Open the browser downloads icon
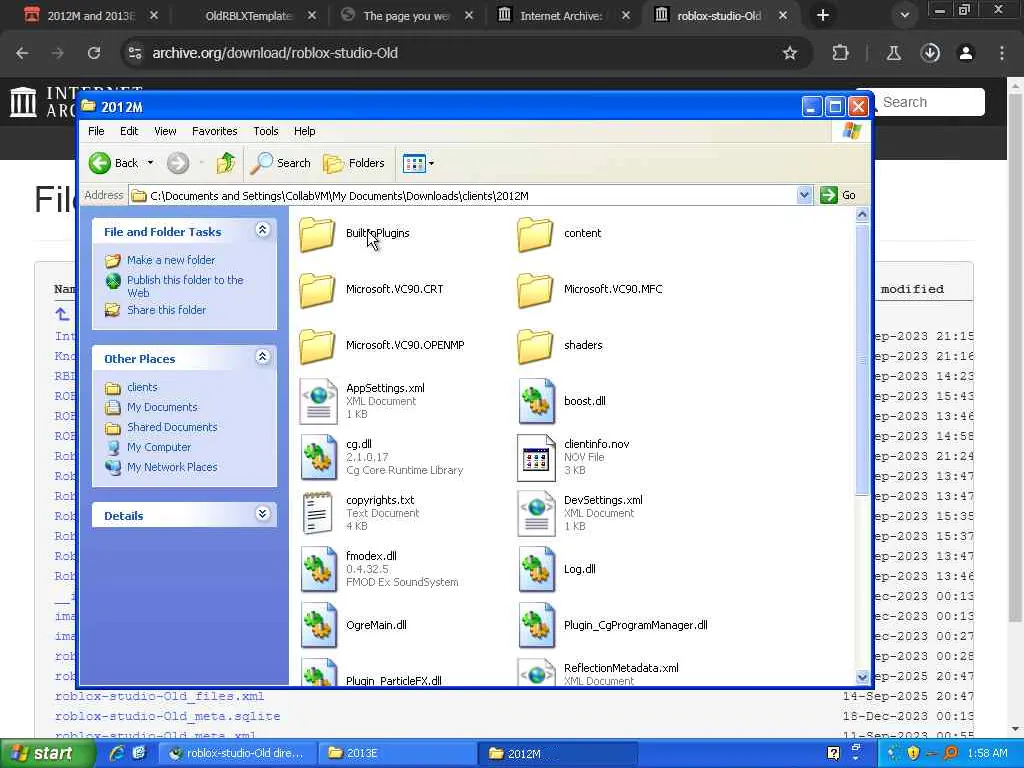Viewport: 1024px width, 768px height. pos(930,53)
